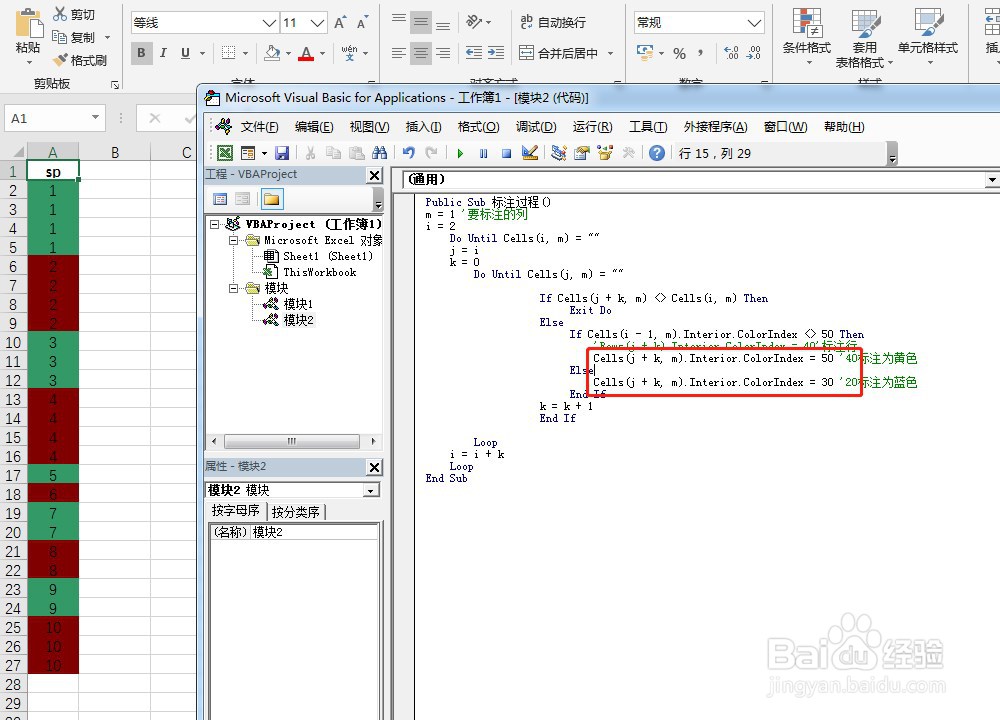This screenshot has height=720, width=1000.
Task: Open the font name dropdown showing 等线
Action: 269,23
